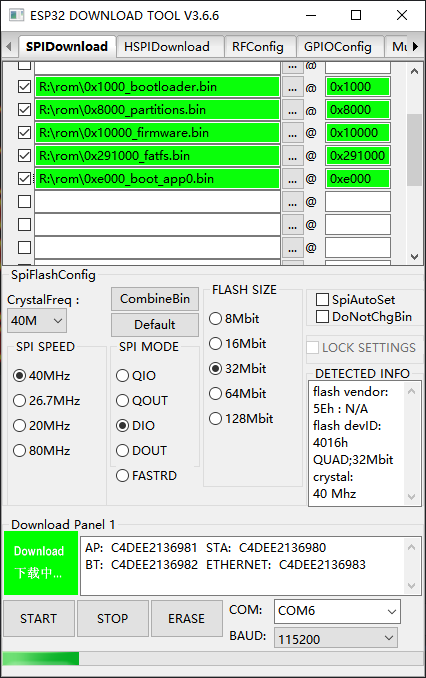
Task: Click the boot_app0.bin path field
Action: coord(157,179)
